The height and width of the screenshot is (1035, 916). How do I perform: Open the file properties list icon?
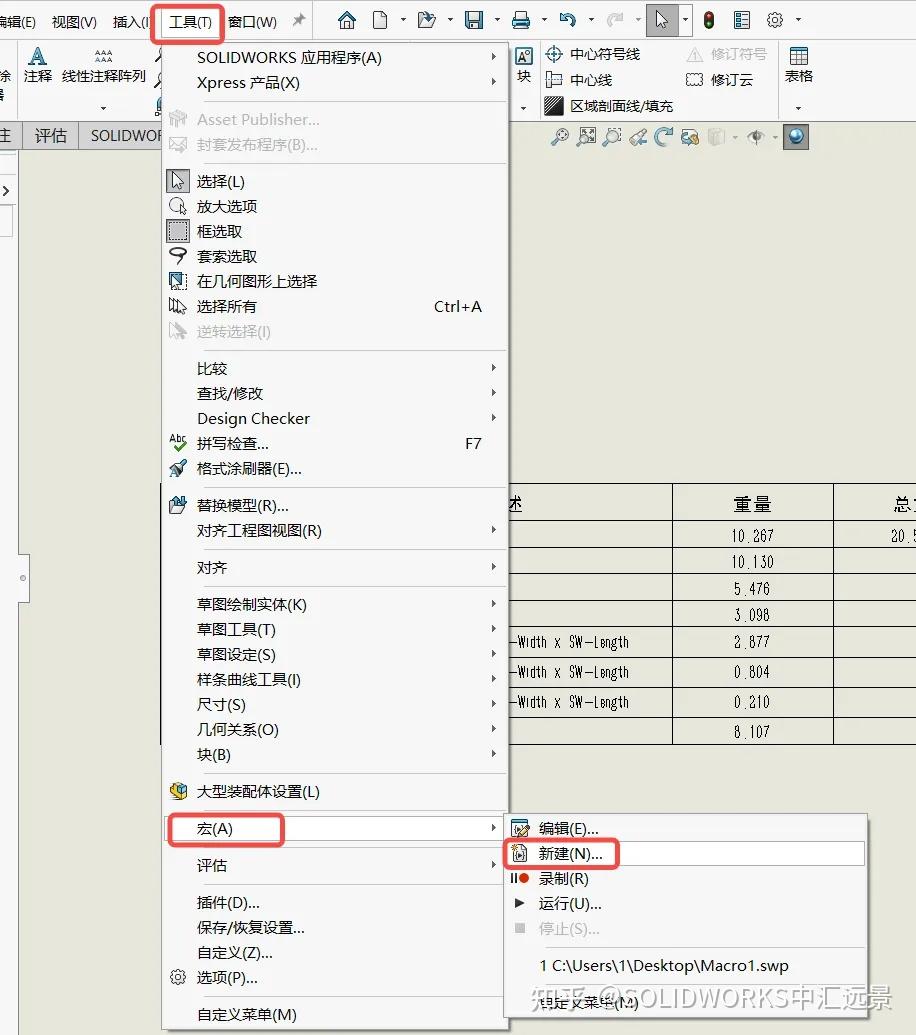pos(742,20)
